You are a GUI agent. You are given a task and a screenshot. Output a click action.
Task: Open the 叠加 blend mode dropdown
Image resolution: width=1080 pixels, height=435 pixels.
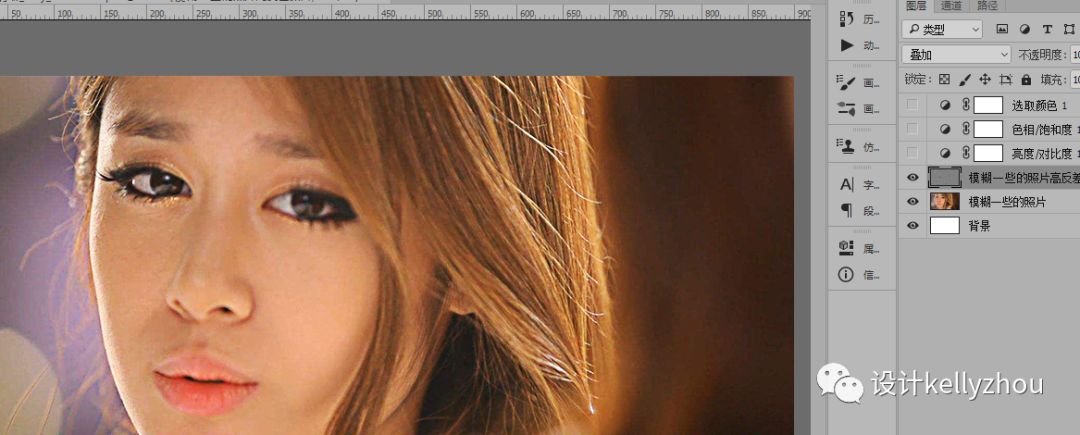[956, 54]
